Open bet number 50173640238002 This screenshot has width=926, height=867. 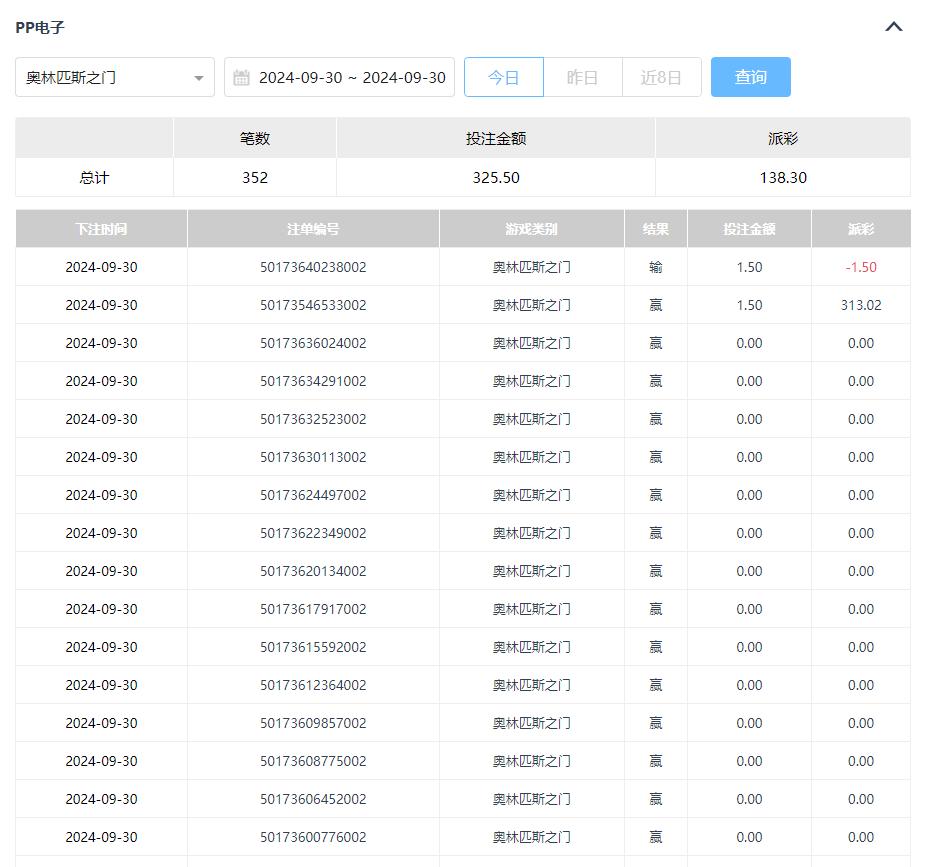[313, 267]
